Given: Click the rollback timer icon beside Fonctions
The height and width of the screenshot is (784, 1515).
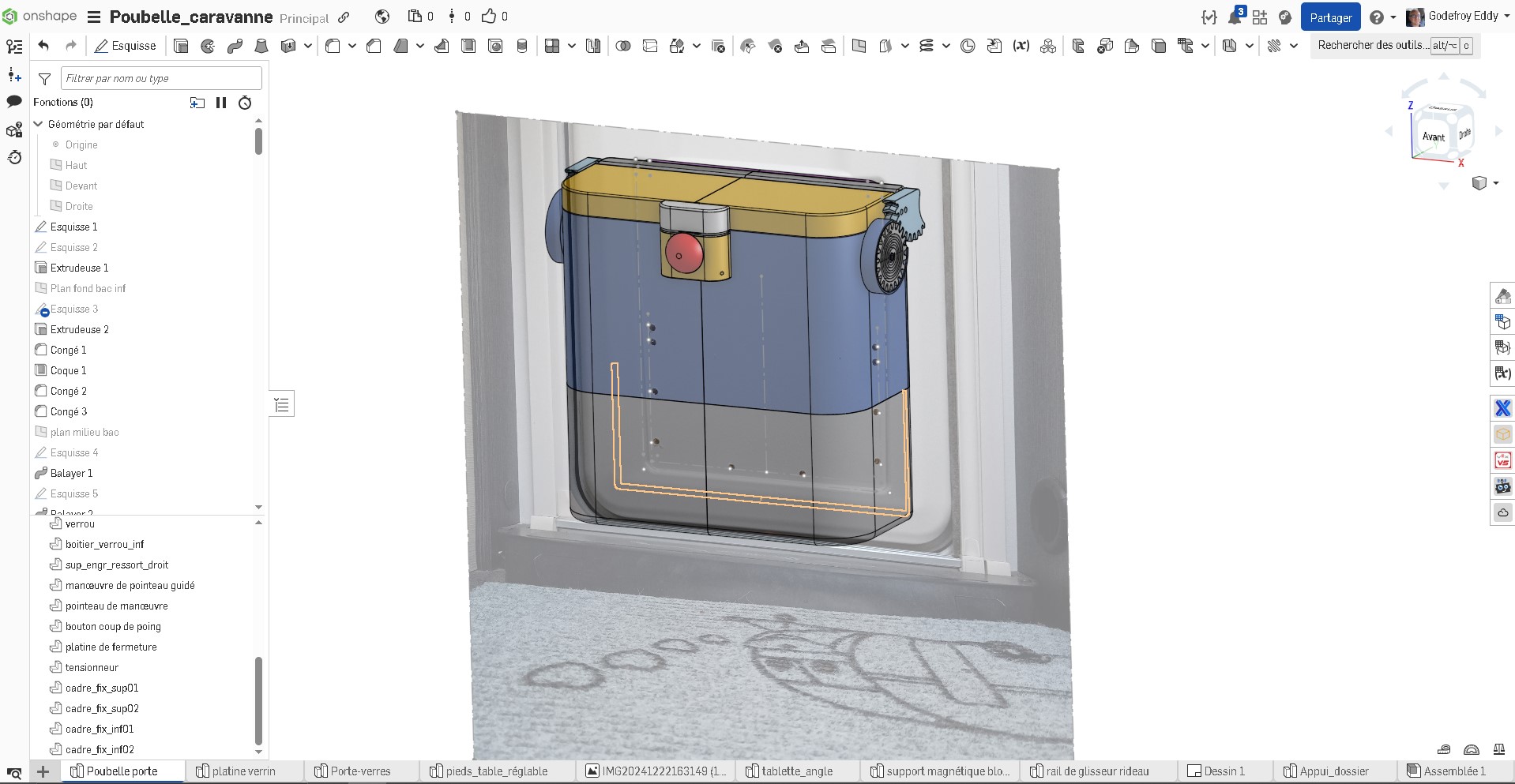Looking at the screenshot, I should pyautogui.click(x=245, y=103).
